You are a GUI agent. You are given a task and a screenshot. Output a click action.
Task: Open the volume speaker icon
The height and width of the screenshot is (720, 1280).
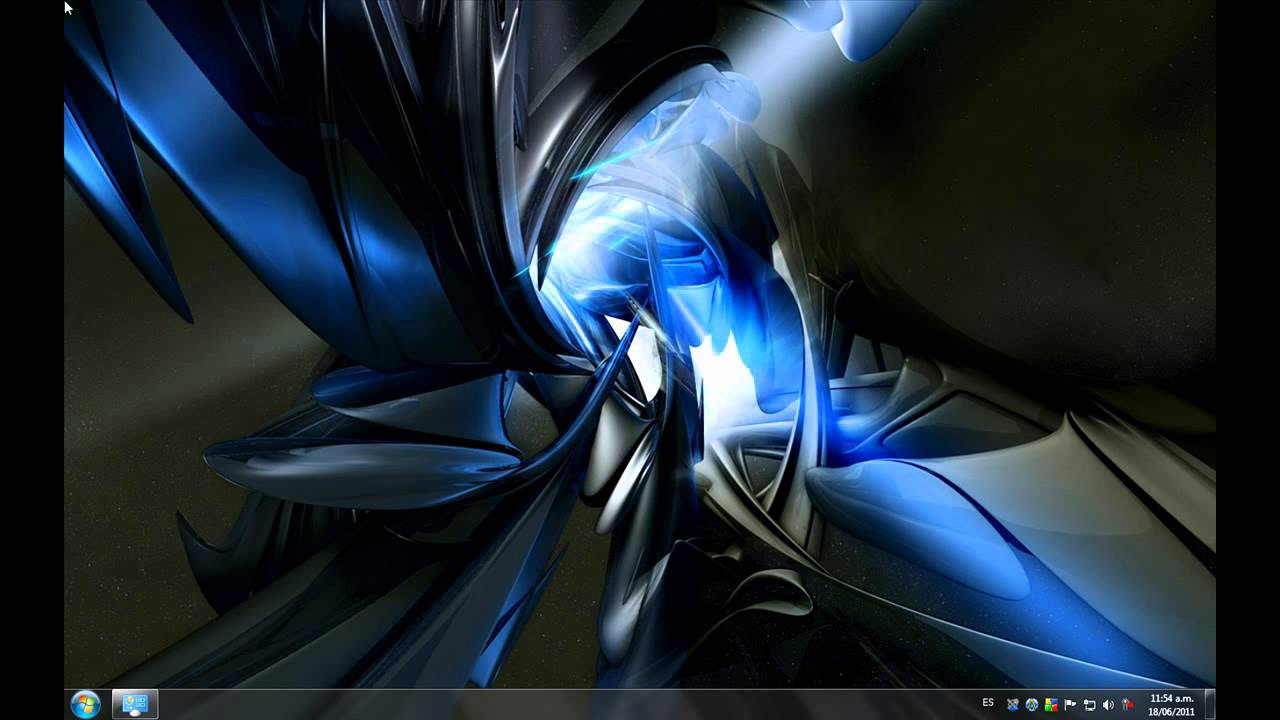point(1108,705)
